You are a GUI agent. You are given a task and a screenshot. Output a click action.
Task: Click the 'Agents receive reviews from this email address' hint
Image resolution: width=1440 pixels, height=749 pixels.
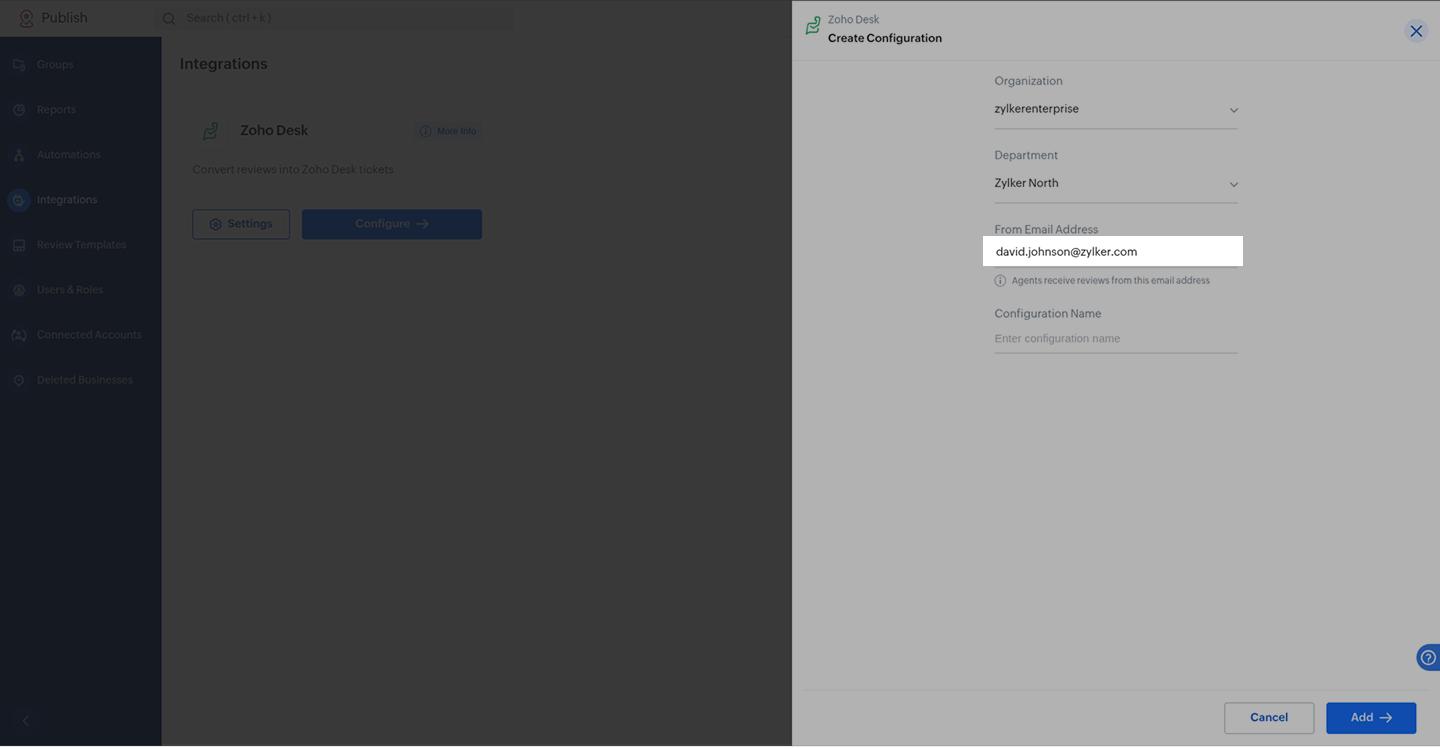(x=1111, y=281)
